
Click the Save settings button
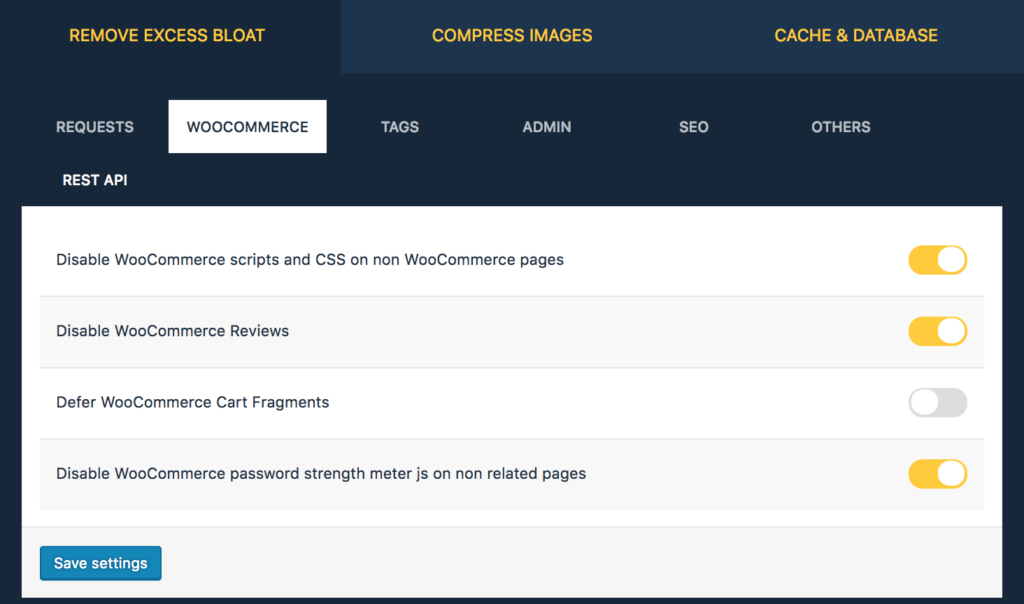pyautogui.click(x=100, y=563)
